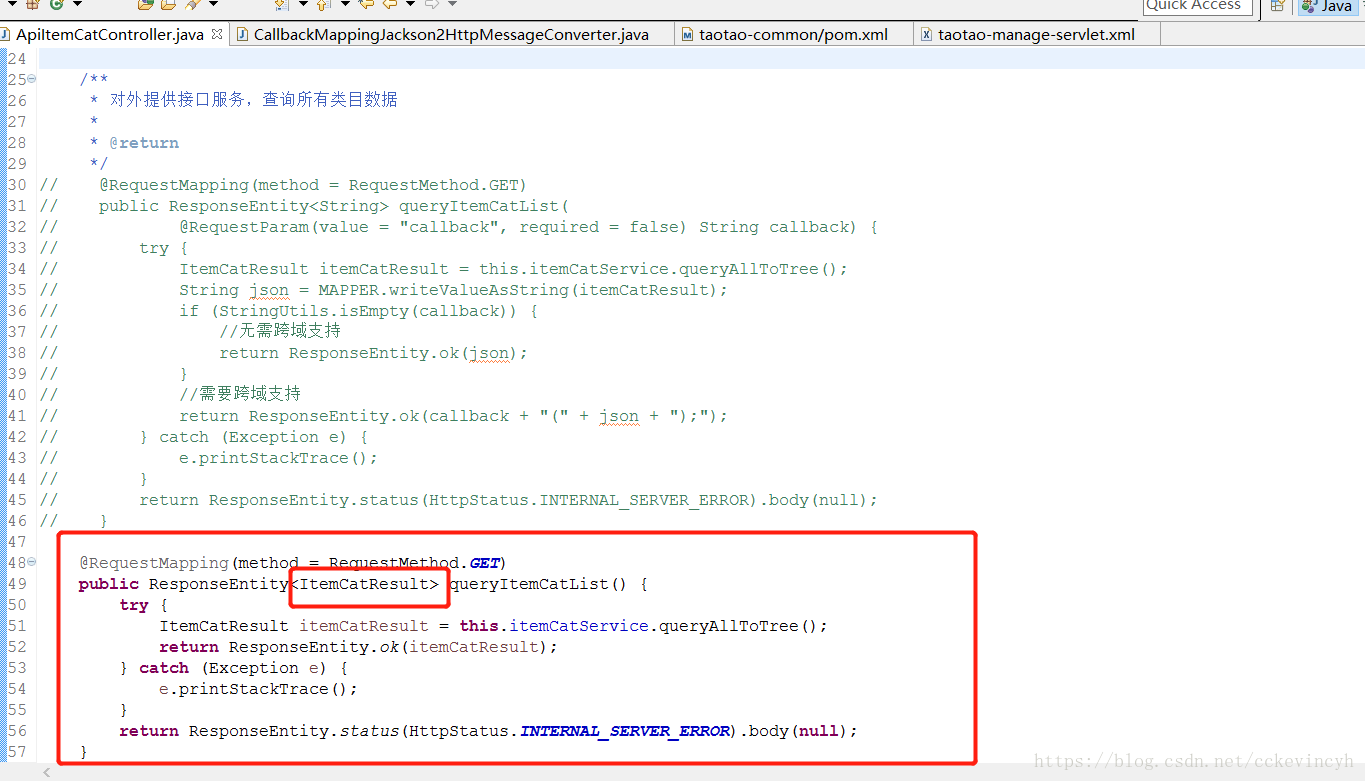Select the Java perspective button
Viewport: 1365px width, 781px height.
[1327, 6]
